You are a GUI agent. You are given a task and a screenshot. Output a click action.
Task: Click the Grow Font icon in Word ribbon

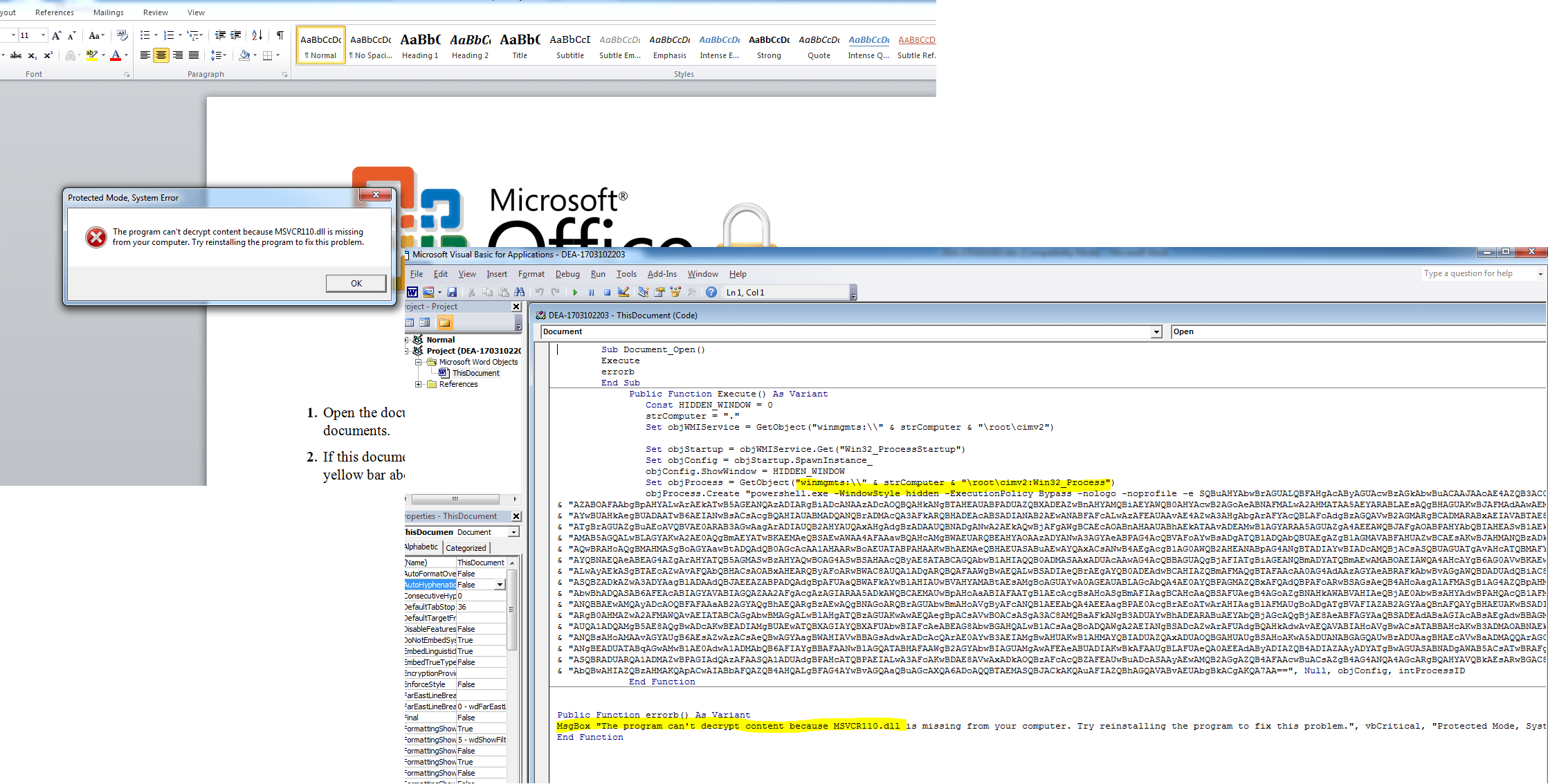pyautogui.click(x=57, y=35)
